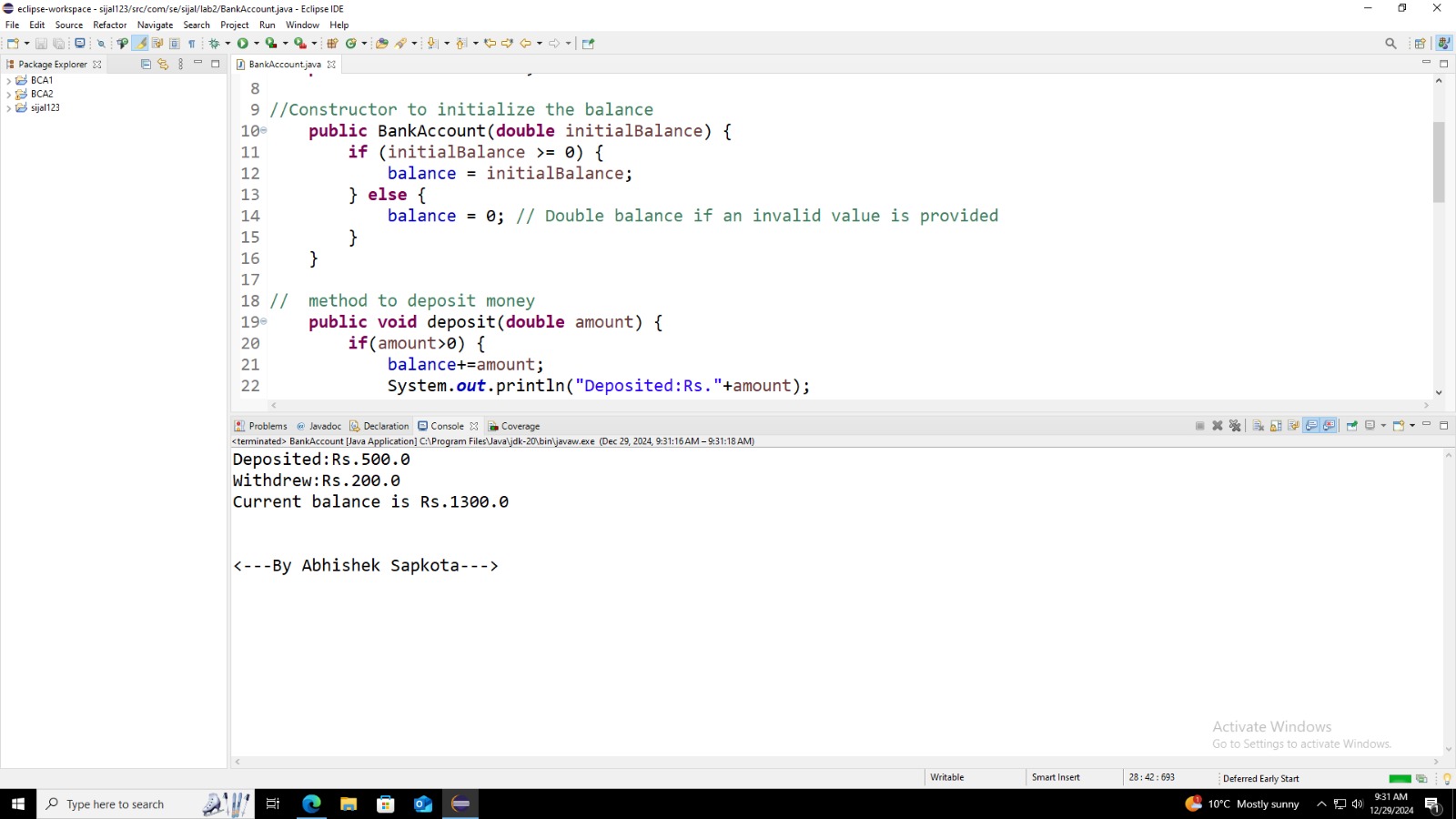Viewport: 1456px width, 819px height.
Task: Open the Run button dropdown arrow
Action: pos(257,43)
